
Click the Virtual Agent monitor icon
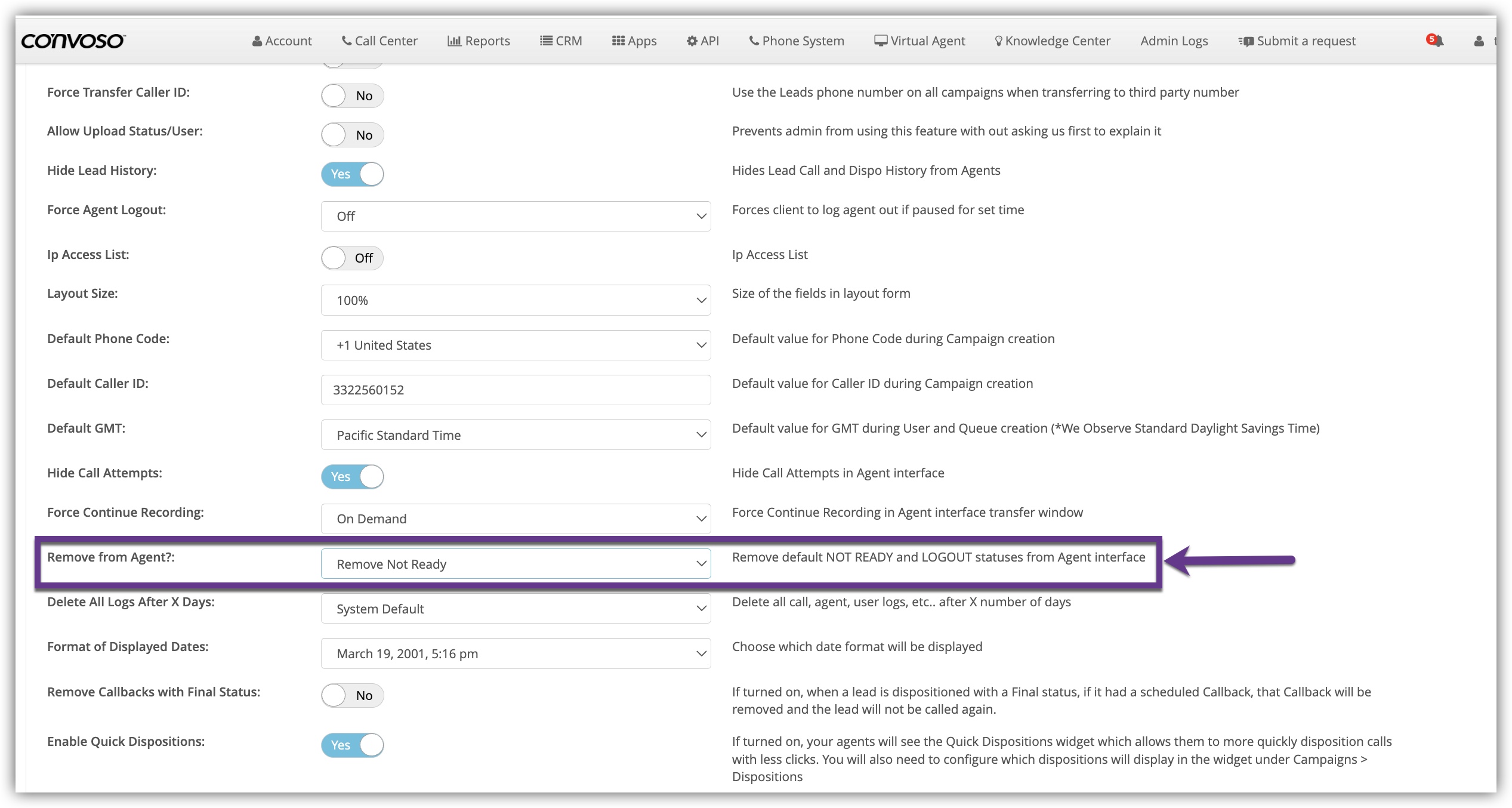click(881, 41)
